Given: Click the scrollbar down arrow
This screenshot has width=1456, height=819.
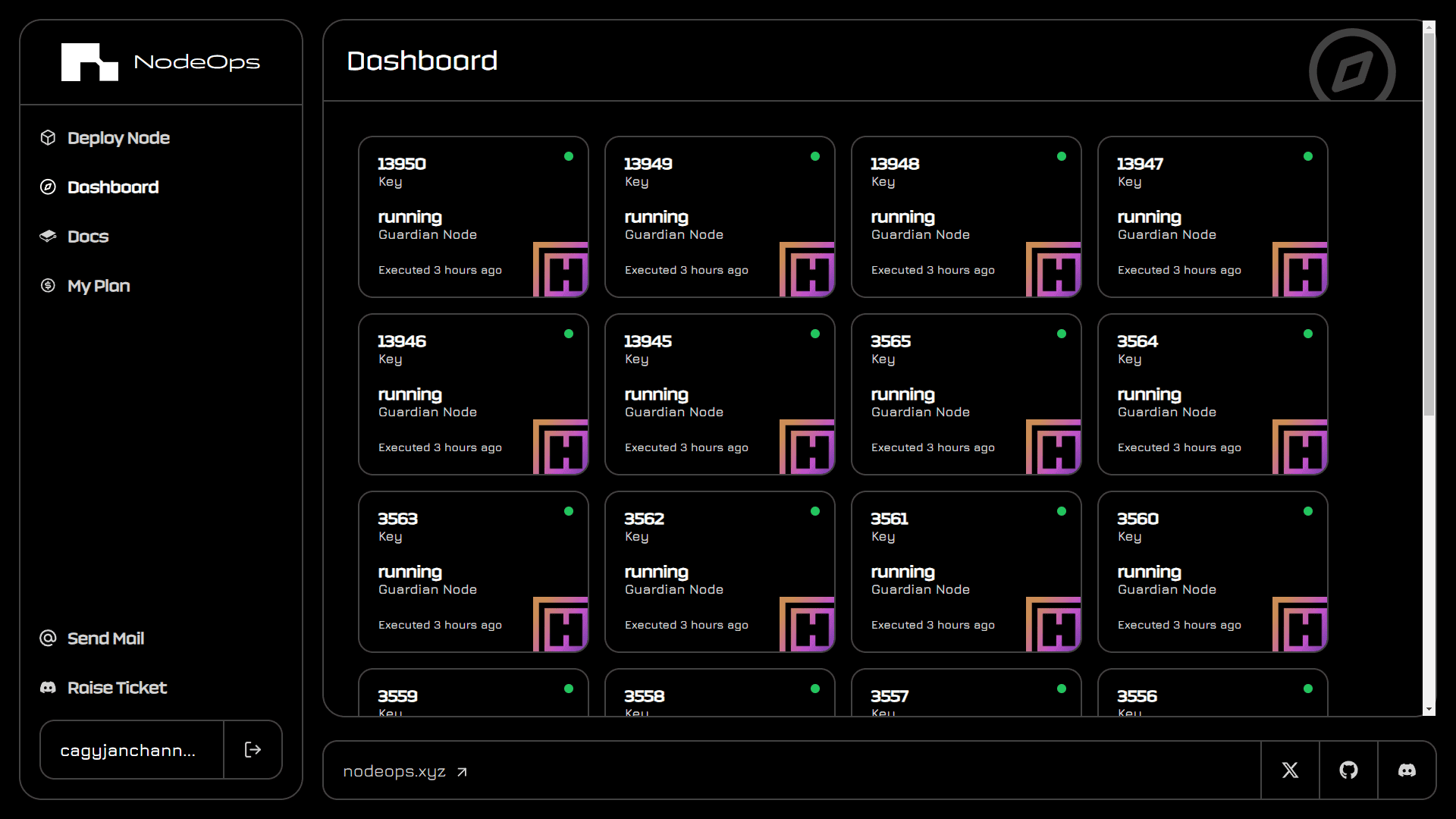Looking at the screenshot, I should (1429, 710).
